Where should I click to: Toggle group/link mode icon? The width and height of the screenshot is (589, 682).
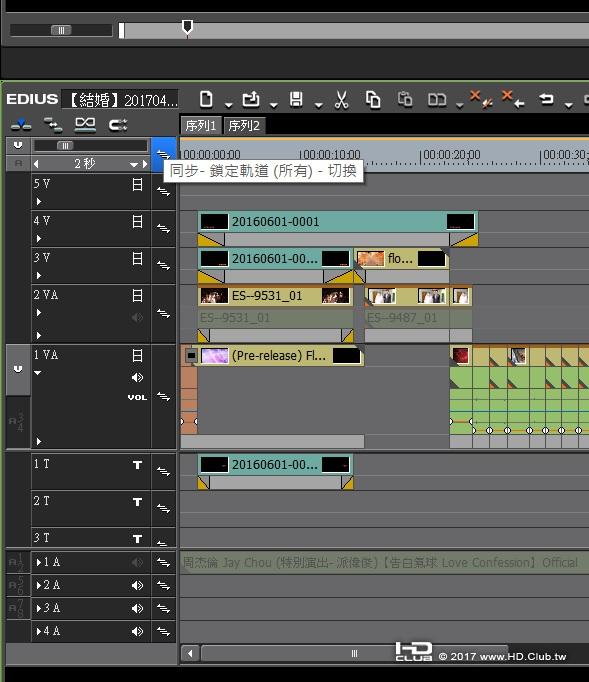point(85,125)
